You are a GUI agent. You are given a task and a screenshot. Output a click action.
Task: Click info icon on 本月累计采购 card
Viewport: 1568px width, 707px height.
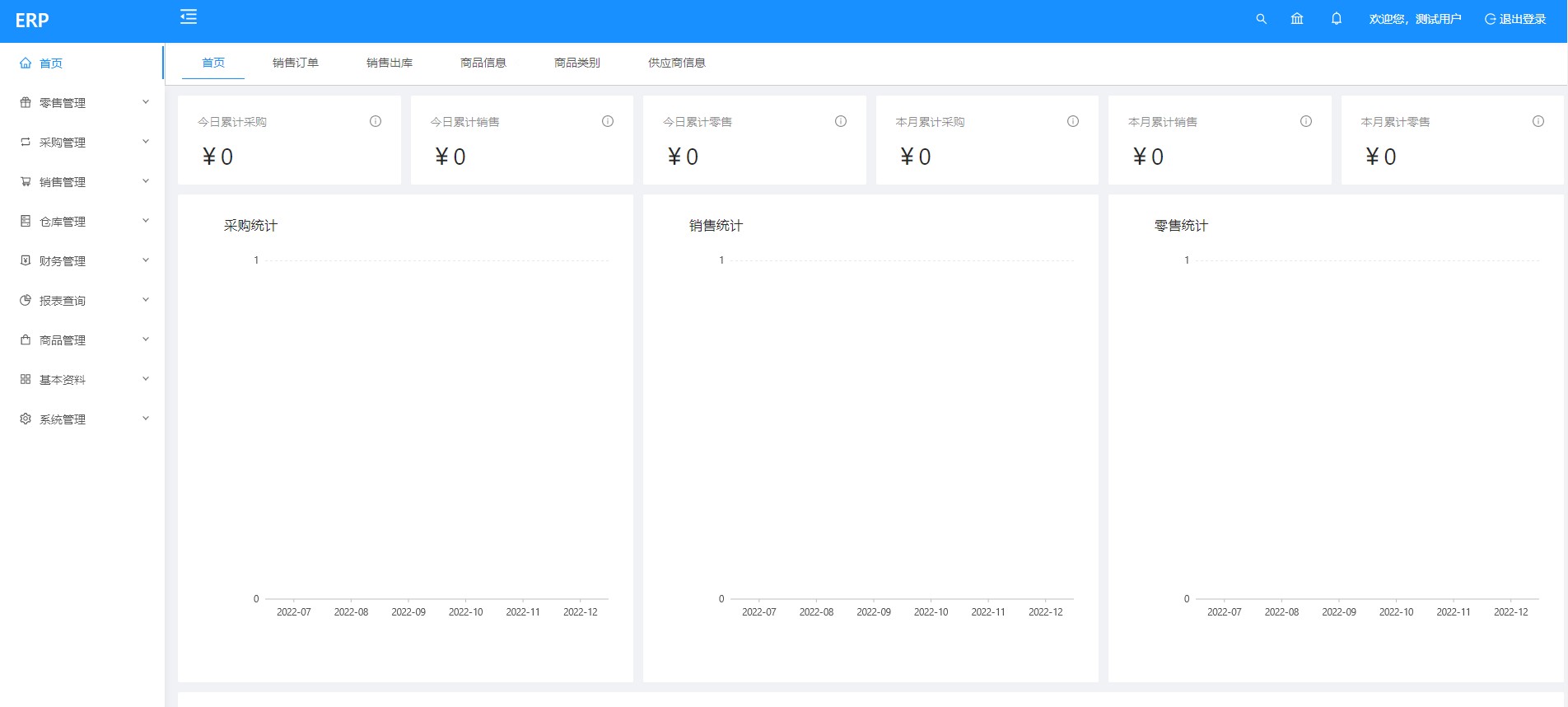click(1073, 121)
